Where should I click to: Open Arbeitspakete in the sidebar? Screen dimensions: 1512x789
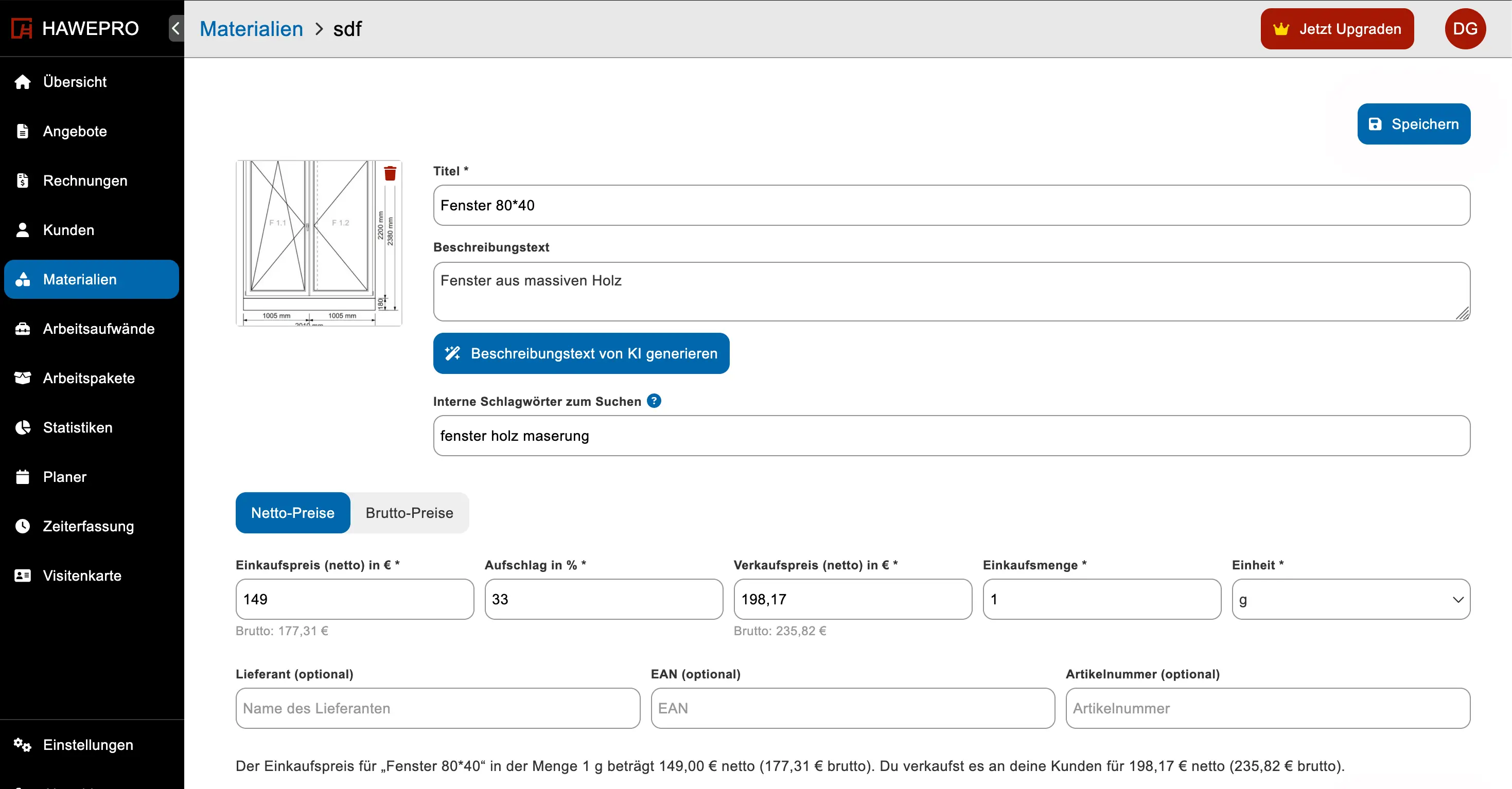(x=92, y=378)
